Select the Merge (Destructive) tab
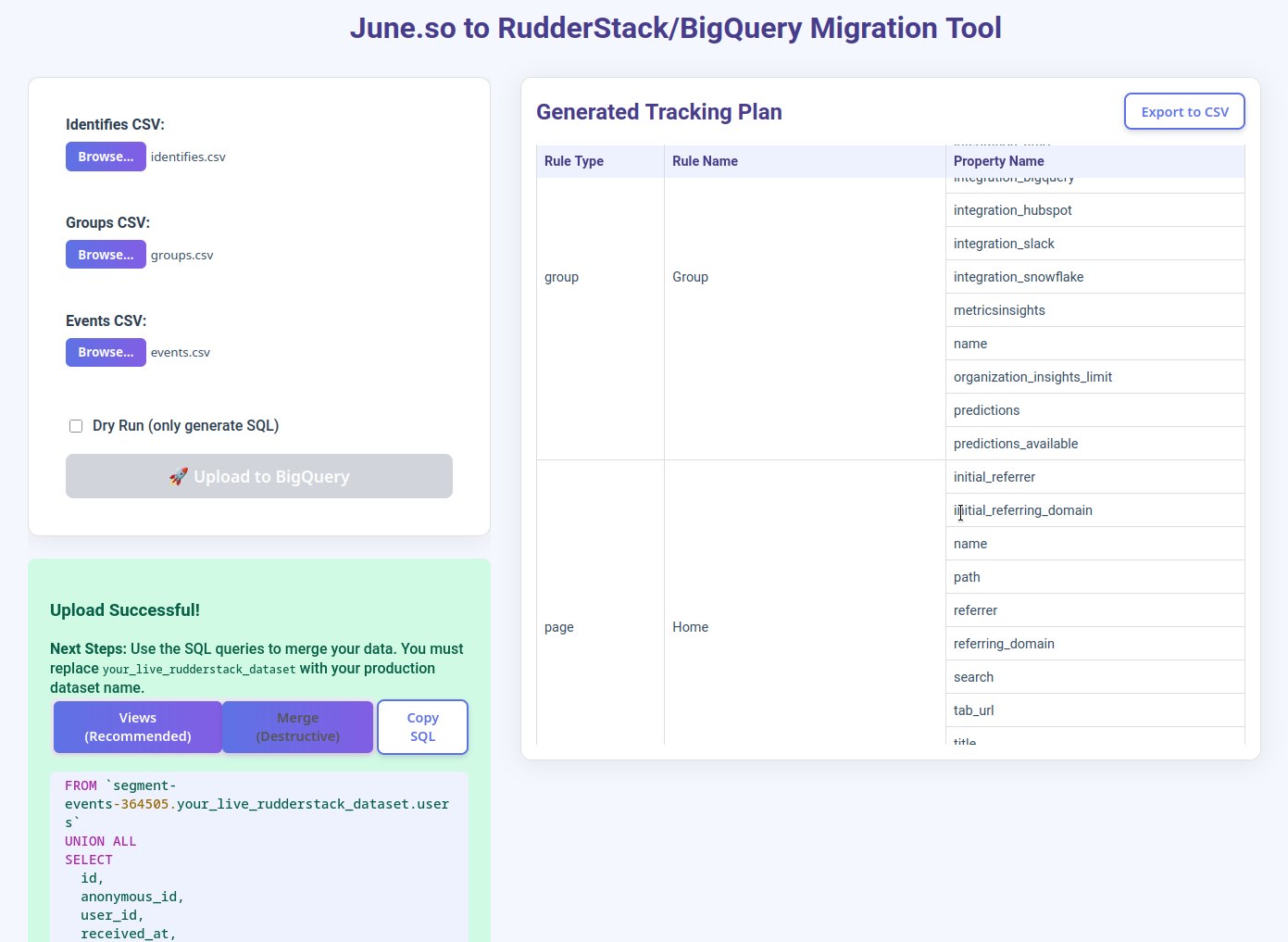Image resolution: width=1288 pixels, height=942 pixels. [298, 727]
